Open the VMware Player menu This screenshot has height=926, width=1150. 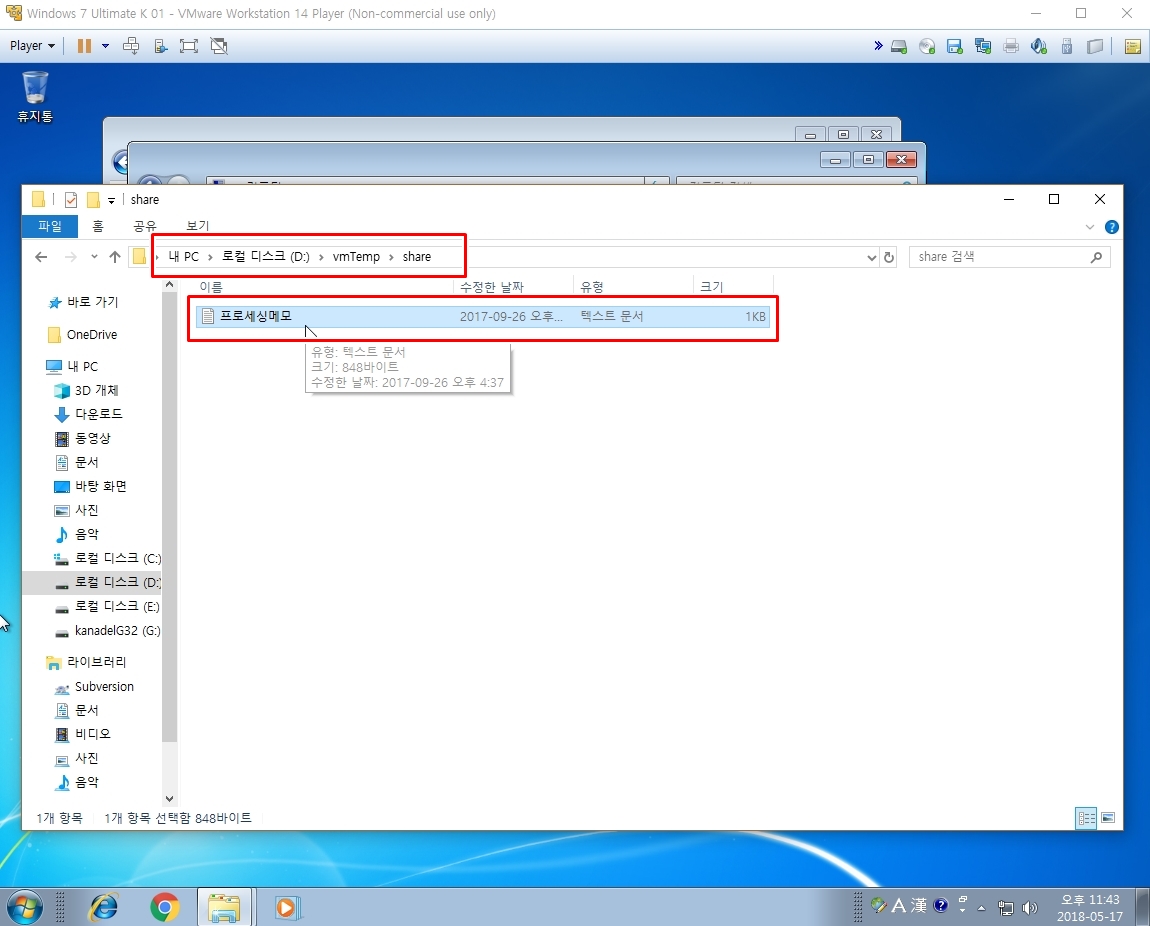pos(32,45)
